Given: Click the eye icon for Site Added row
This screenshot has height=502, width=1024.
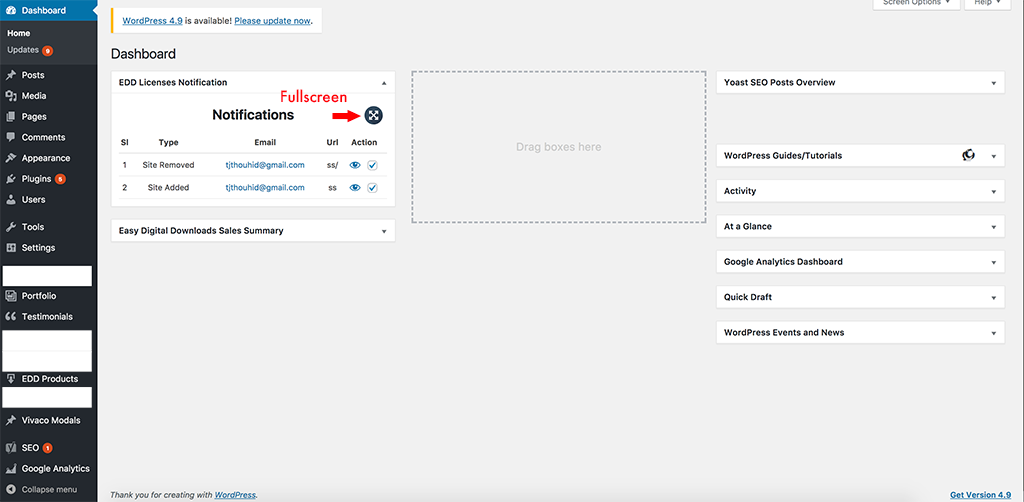Looking at the screenshot, I should point(355,188).
